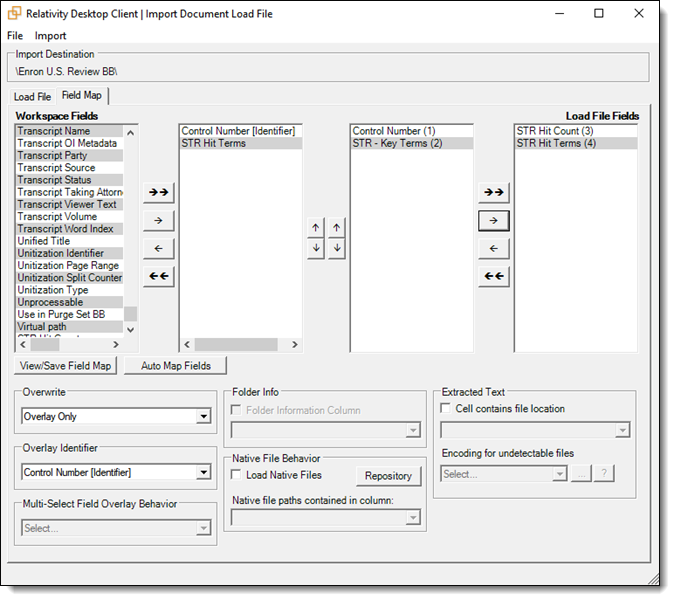Click single right arrow next to Workspace Fields list
This screenshot has width=675, height=601.
point(158,220)
